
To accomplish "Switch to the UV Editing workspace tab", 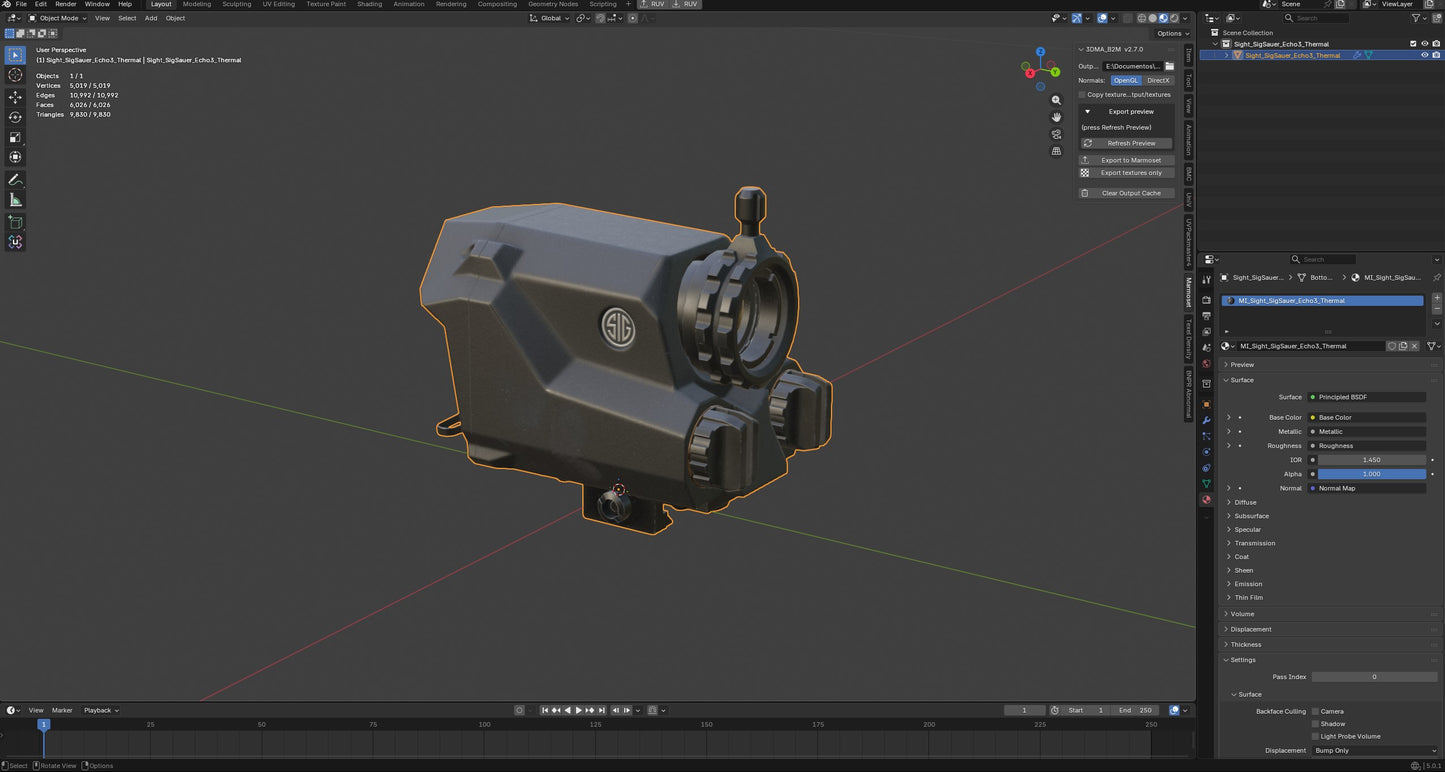I will pos(279,4).
